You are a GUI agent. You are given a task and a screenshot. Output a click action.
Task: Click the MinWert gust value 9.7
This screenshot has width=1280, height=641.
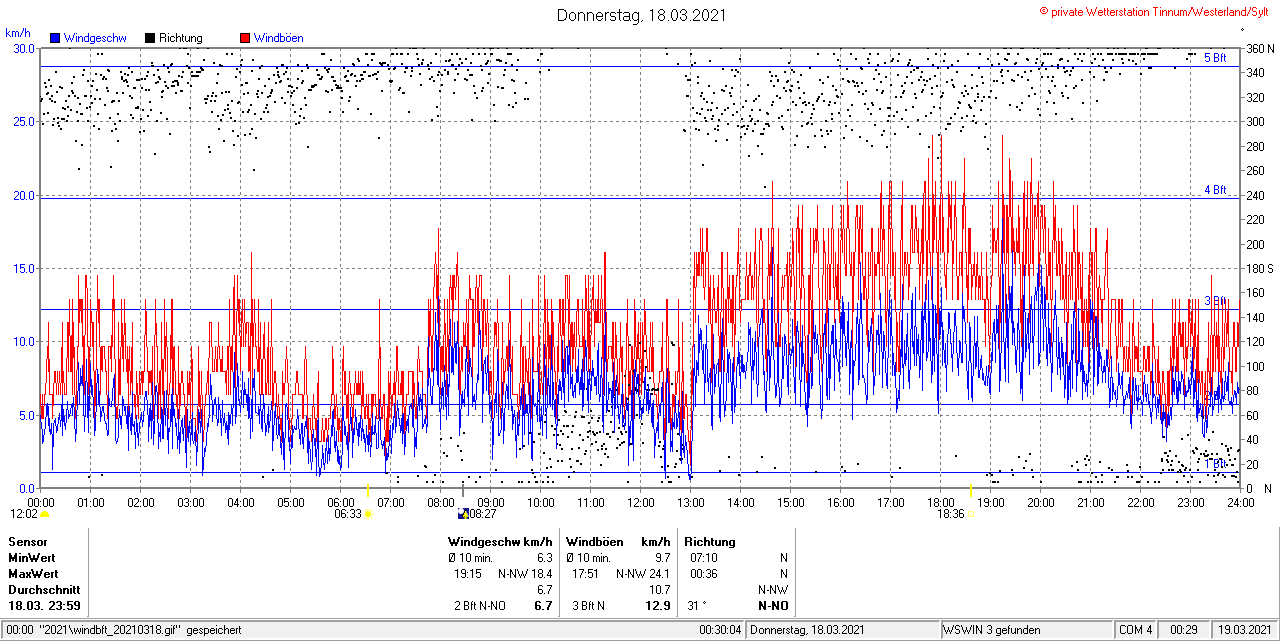[662, 558]
